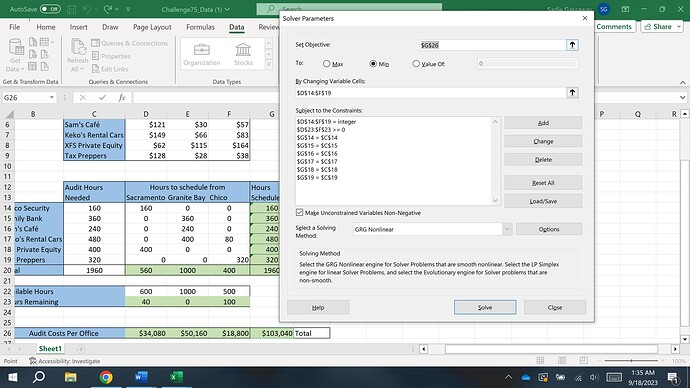690x388 pixels.
Task: Open Google Chrome from the taskbar
Action: pyautogui.click(x=106, y=377)
